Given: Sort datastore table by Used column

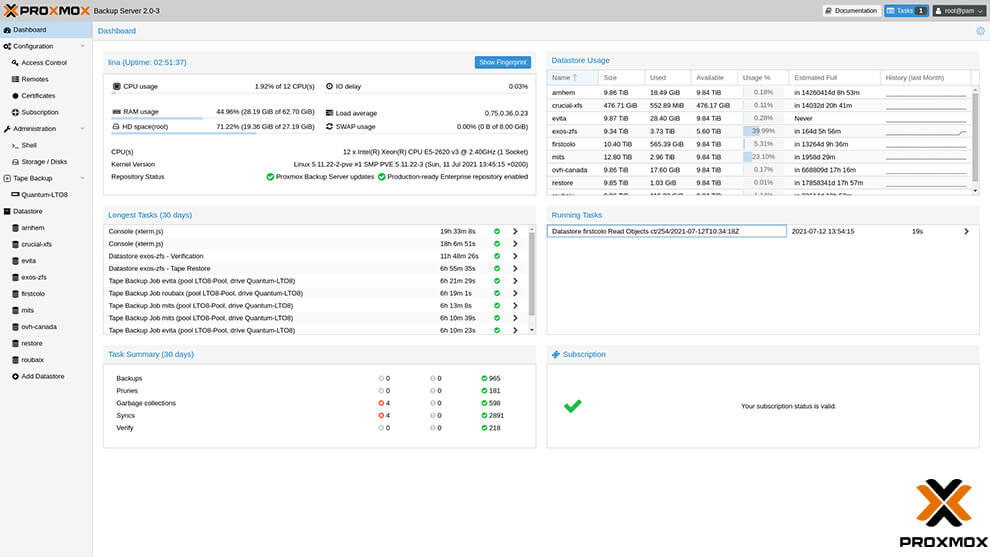Looking at the screenshot, I should (x=668, y=78).
